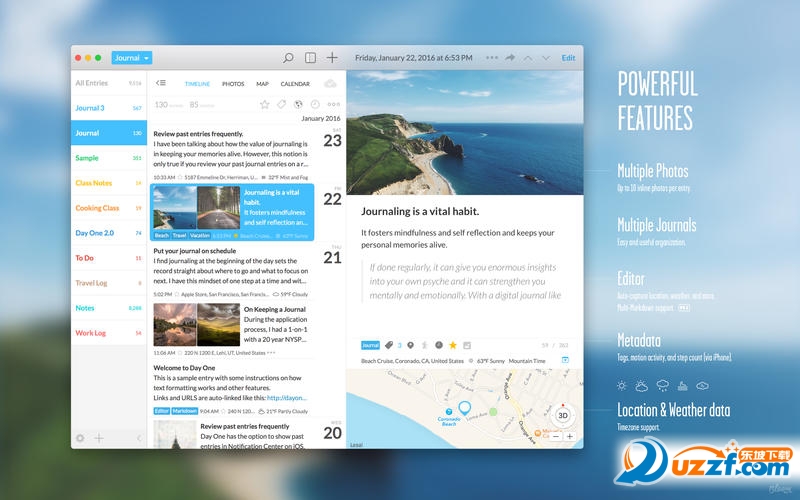
Task: Click the coastal cliff header photo
Action: coord(465,133)
